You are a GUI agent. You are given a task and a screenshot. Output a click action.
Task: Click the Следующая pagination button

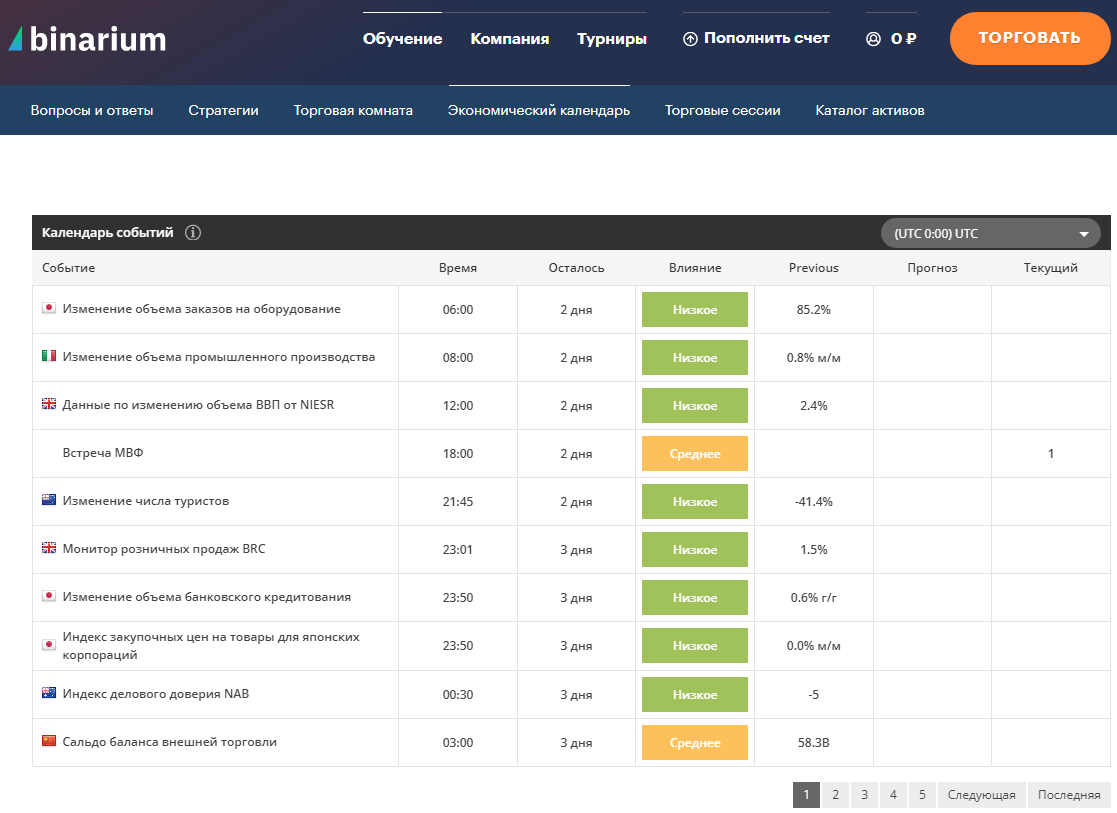[x=981, y=795]
